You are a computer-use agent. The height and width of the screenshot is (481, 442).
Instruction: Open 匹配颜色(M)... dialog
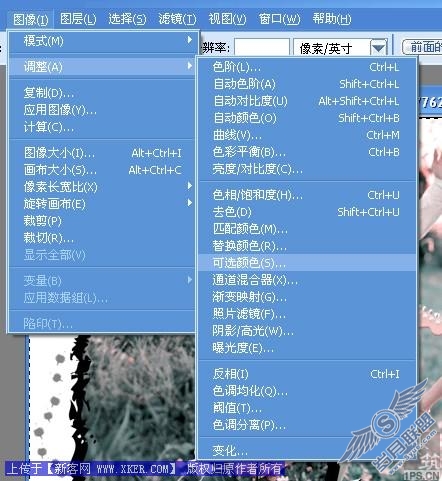[307, 229]
